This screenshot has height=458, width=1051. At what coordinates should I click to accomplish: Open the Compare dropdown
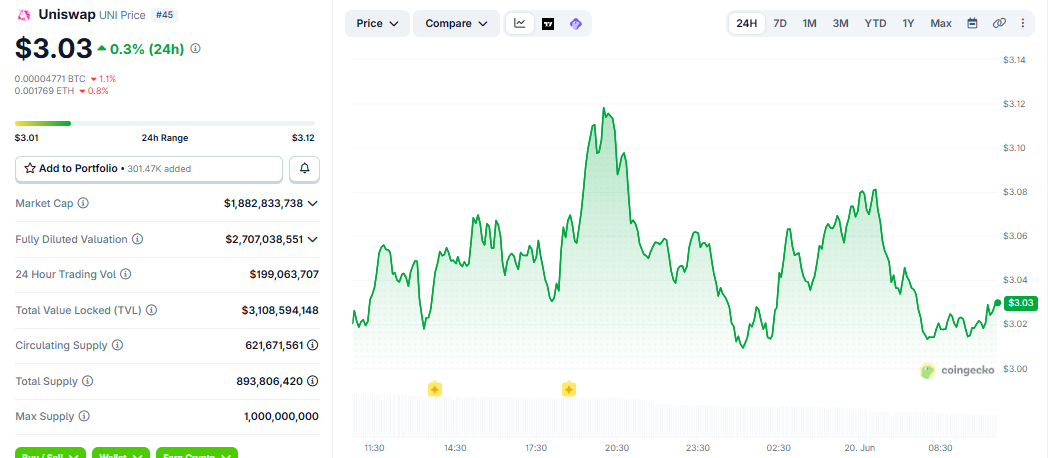pyautogui.click(x=456, y=23)
